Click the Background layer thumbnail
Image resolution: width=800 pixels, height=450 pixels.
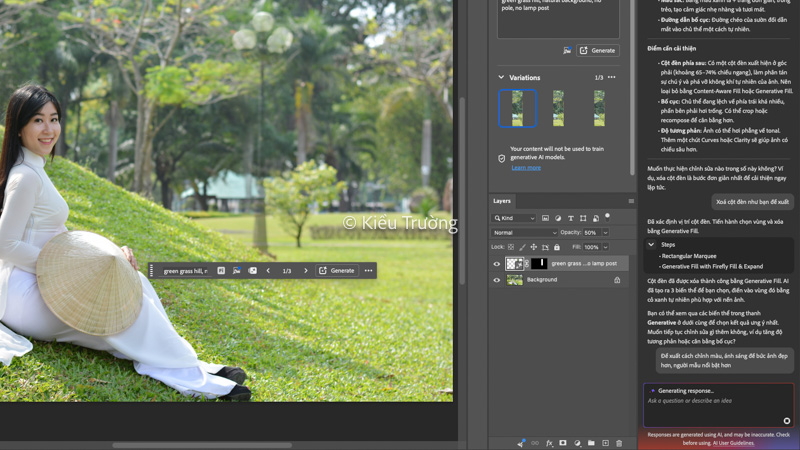point(514,280)
